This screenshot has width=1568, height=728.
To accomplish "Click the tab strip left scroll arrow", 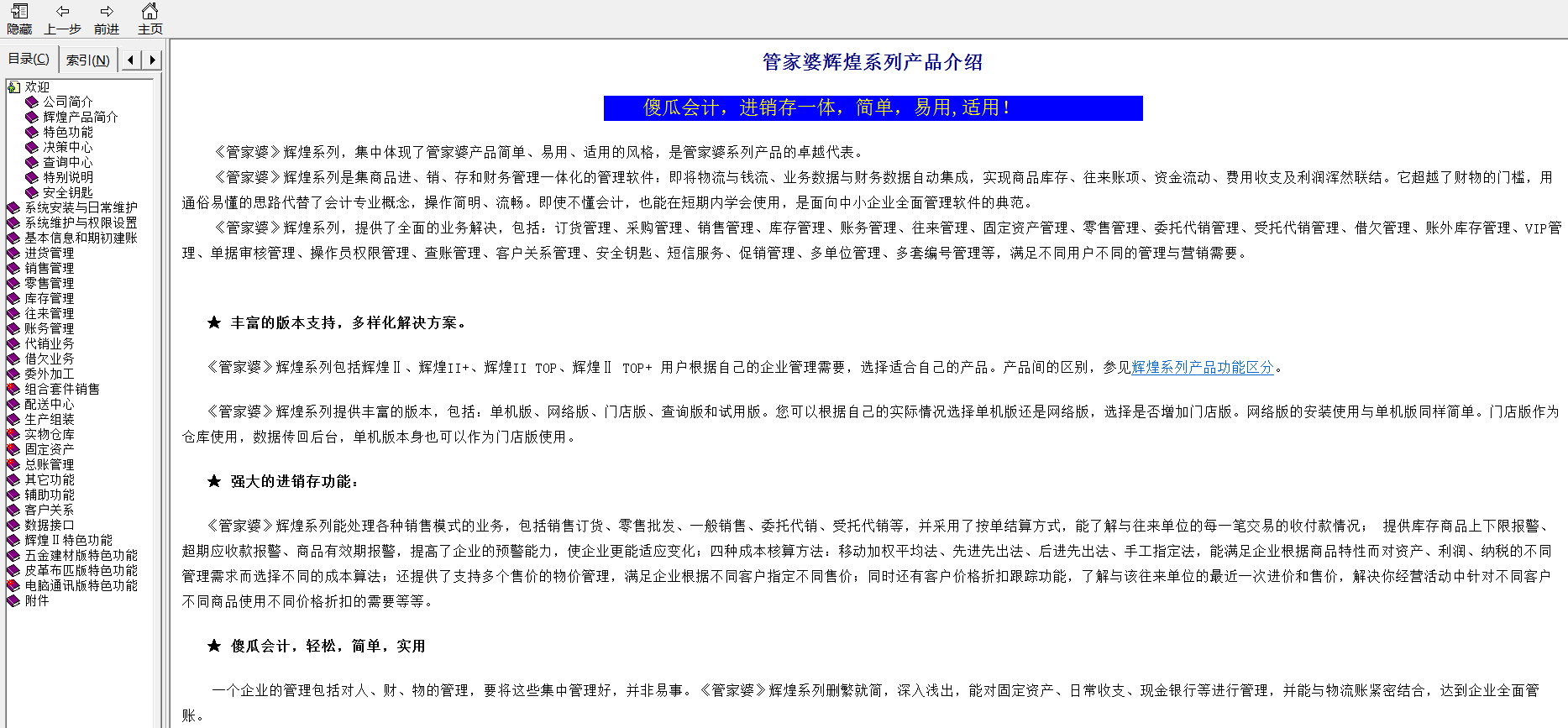I will (130, 60).
